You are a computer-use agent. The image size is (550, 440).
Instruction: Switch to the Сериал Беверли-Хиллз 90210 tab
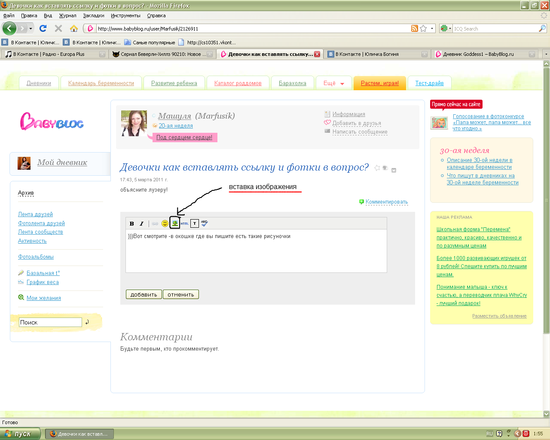(162, 54)
